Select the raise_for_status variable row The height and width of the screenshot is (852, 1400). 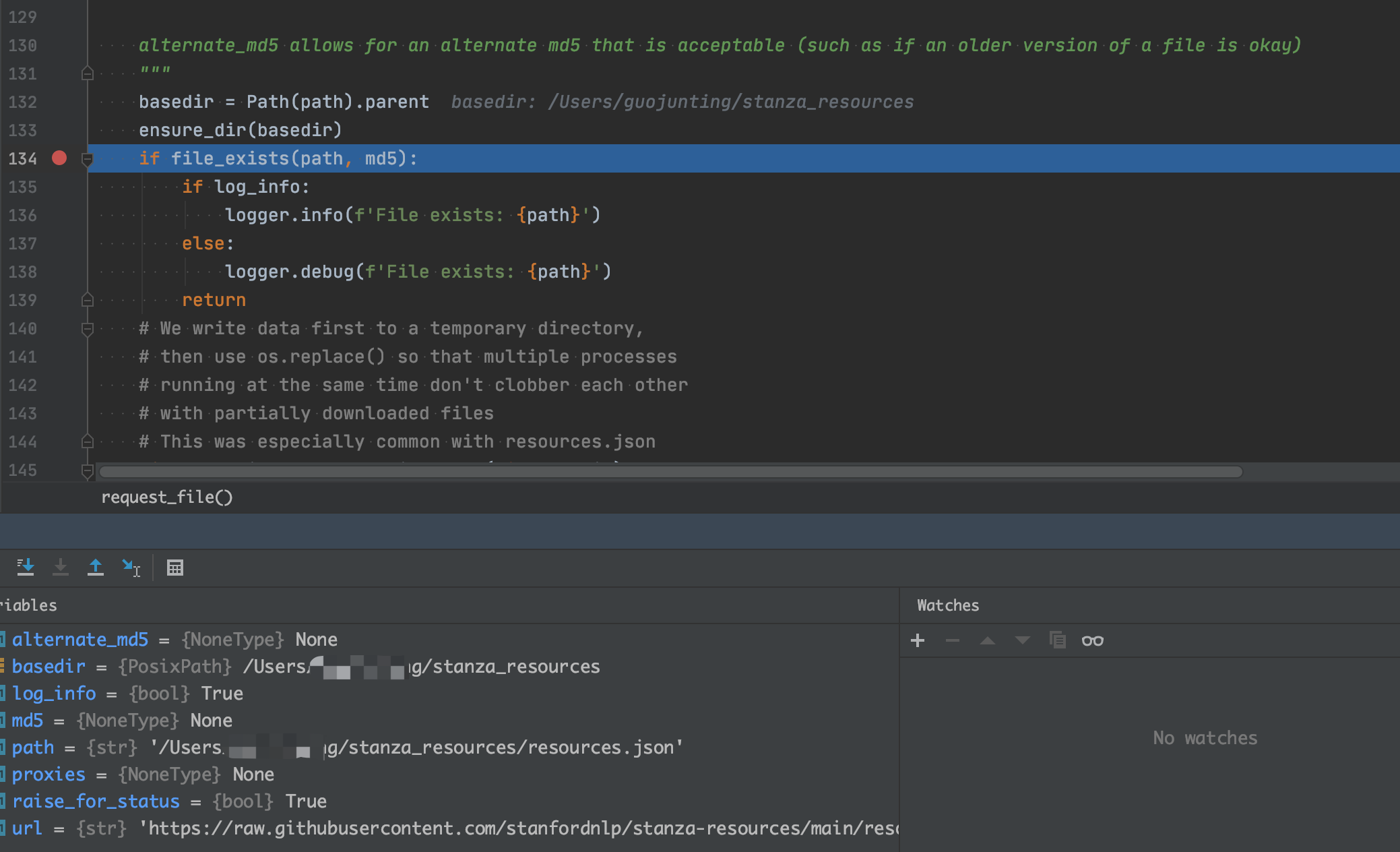[96, 801]
